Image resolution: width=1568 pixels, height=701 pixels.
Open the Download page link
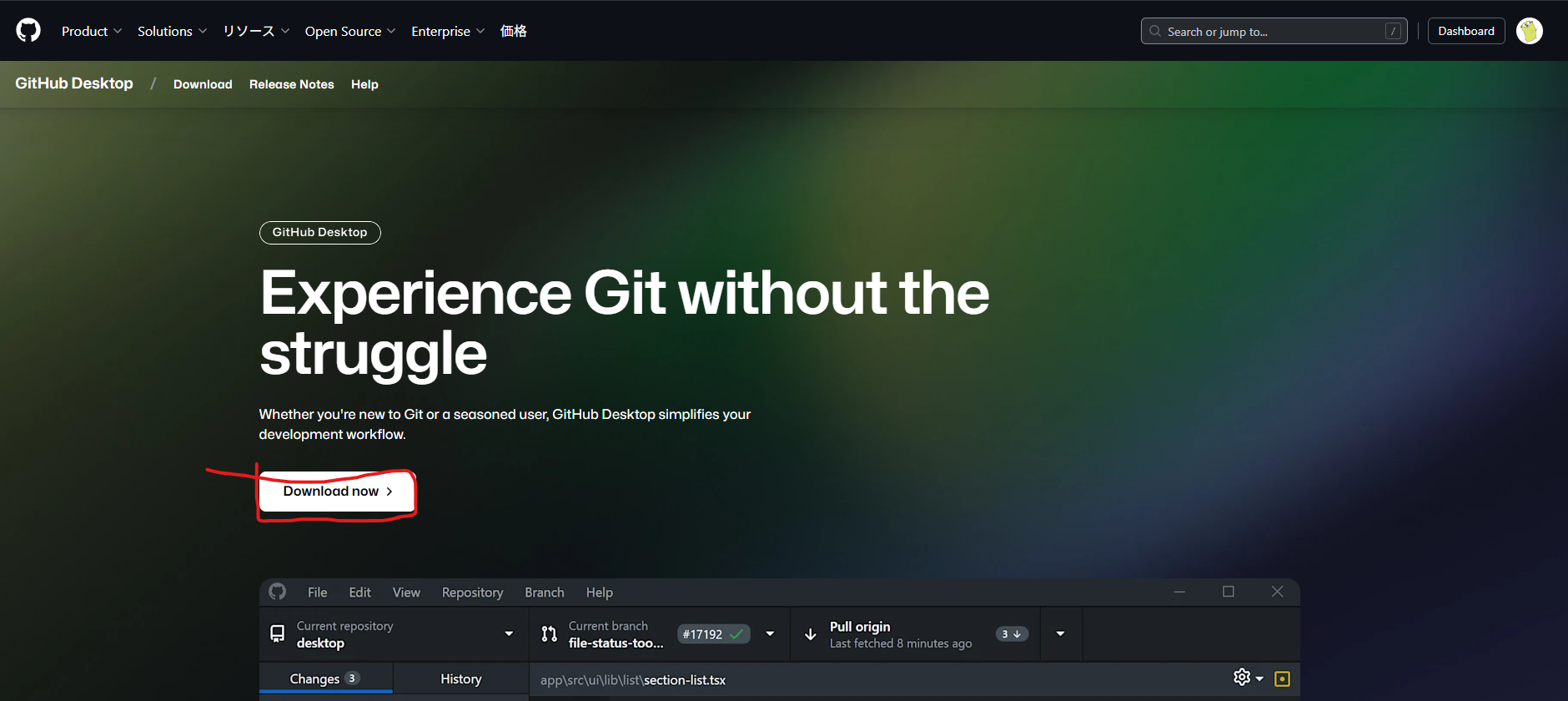tap(203, 84)
